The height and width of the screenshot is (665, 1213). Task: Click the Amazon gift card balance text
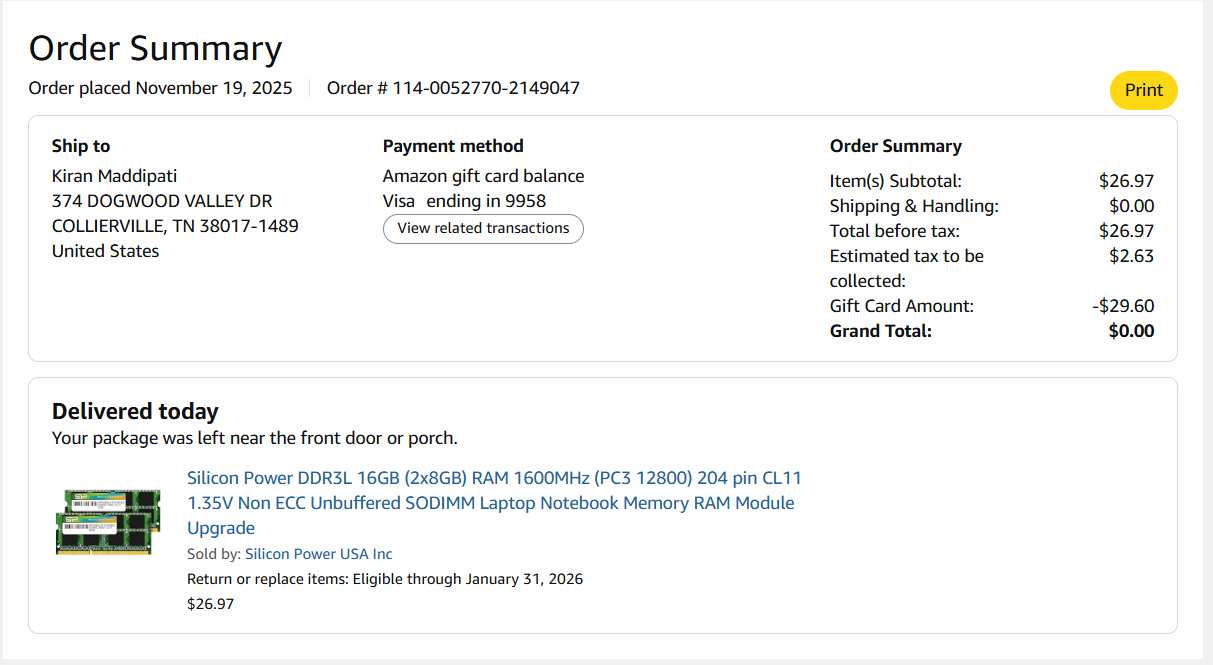[483, 176]
